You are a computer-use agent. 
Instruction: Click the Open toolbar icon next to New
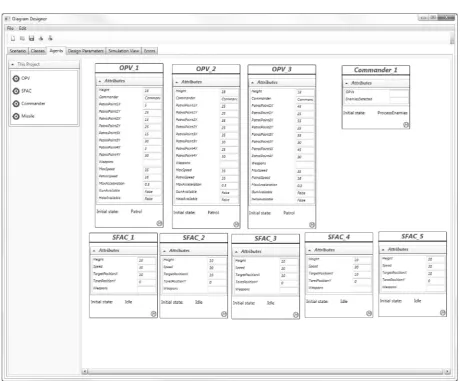[x=22, y=38]
